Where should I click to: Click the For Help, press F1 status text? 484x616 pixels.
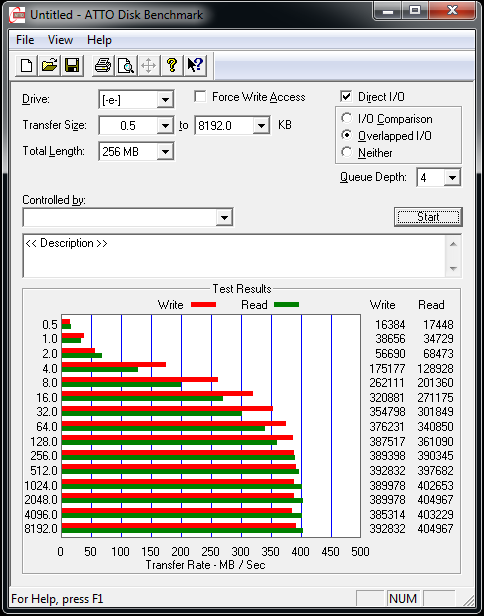[57, 599]
